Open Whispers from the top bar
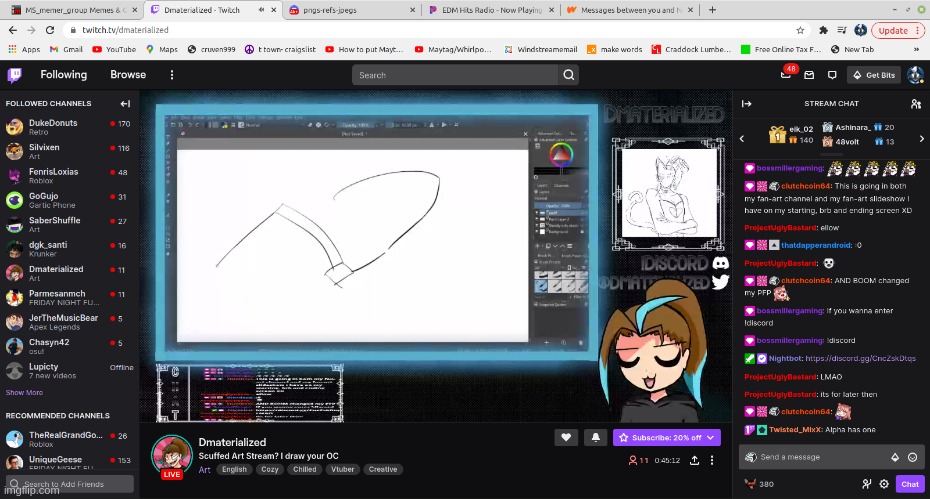 pos(832,75)
